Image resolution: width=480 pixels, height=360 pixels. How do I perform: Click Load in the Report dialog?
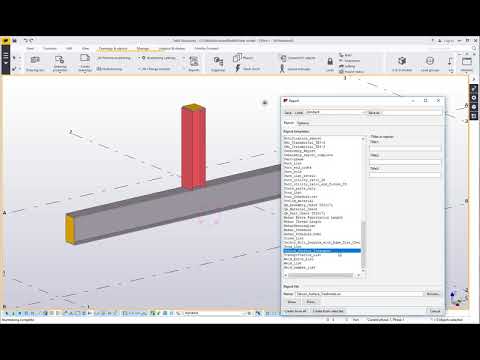point(299,113)
